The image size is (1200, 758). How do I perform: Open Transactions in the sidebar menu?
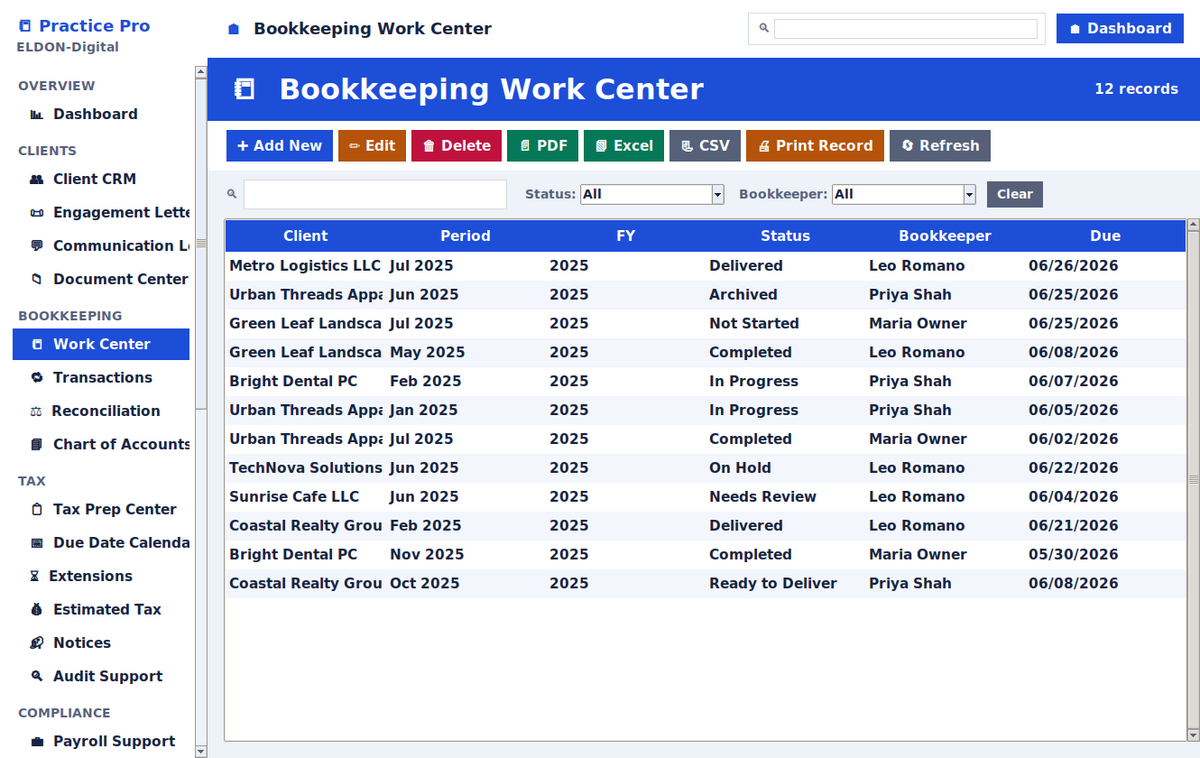(101, 377)
